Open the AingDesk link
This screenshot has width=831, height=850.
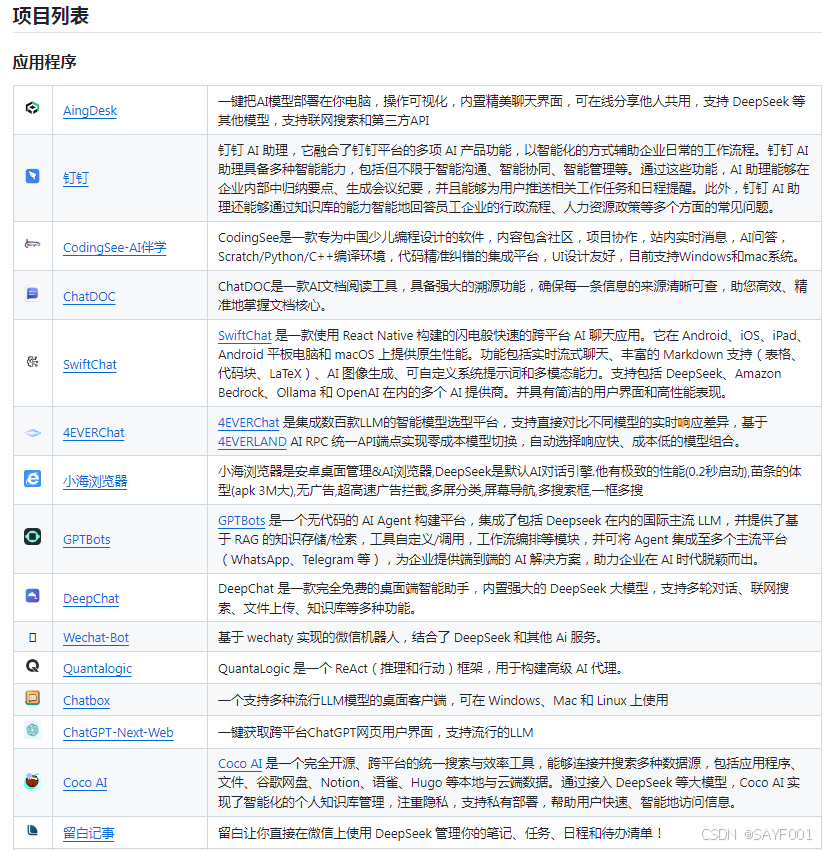[x=90, y=111]
